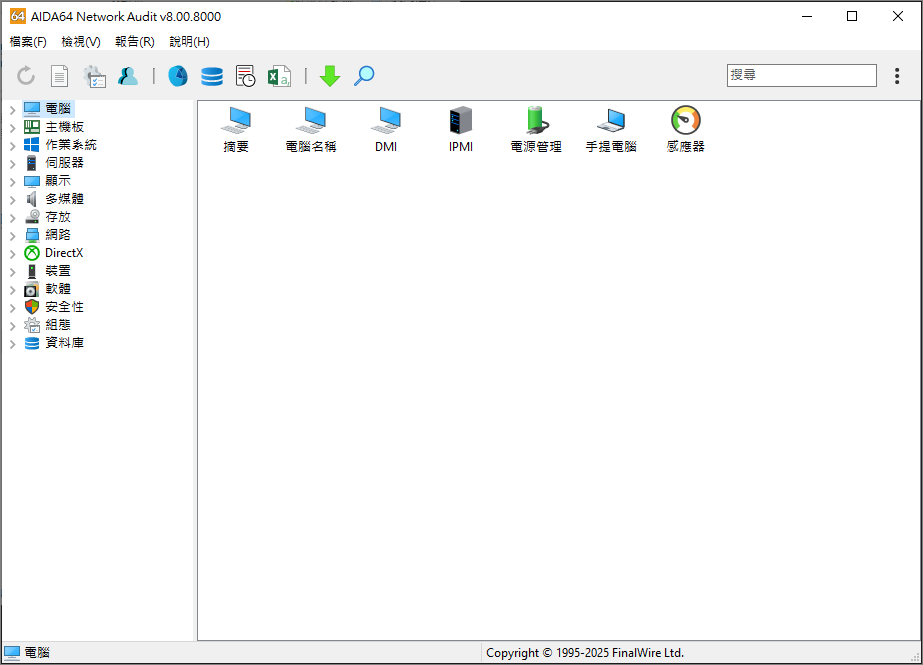Viewport: 923px width, 665px height.
Task: Click the 搜尋 search input field
Action: [x=801, y=75]
